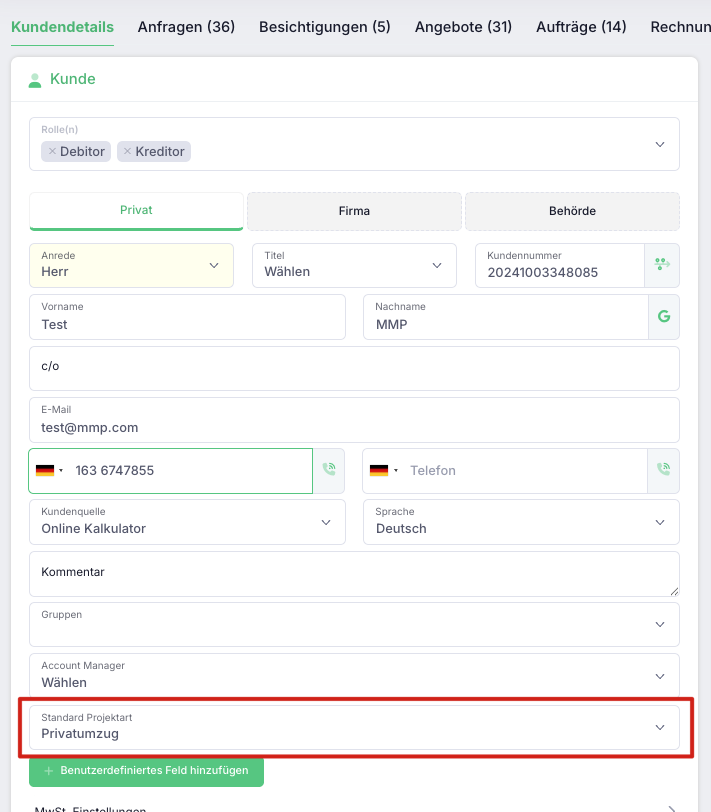Click Benutzerdefiniertes Feld hinzufügen button
The height and width of the screenshot is (812, 711).
point(147,771)
